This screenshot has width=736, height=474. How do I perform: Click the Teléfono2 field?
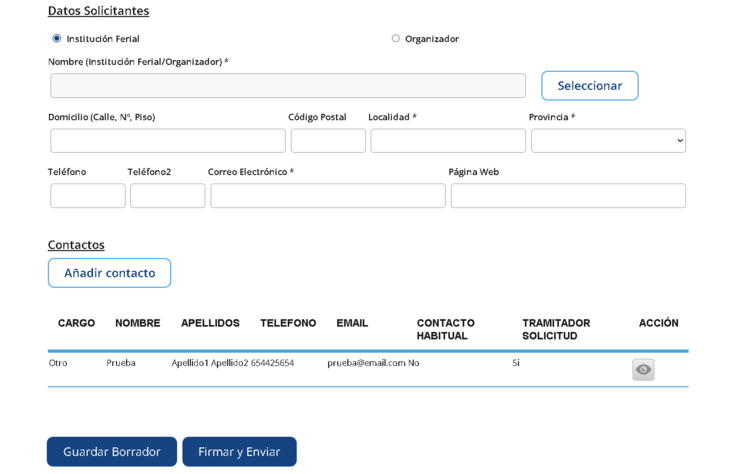click(x=168, y=196)
